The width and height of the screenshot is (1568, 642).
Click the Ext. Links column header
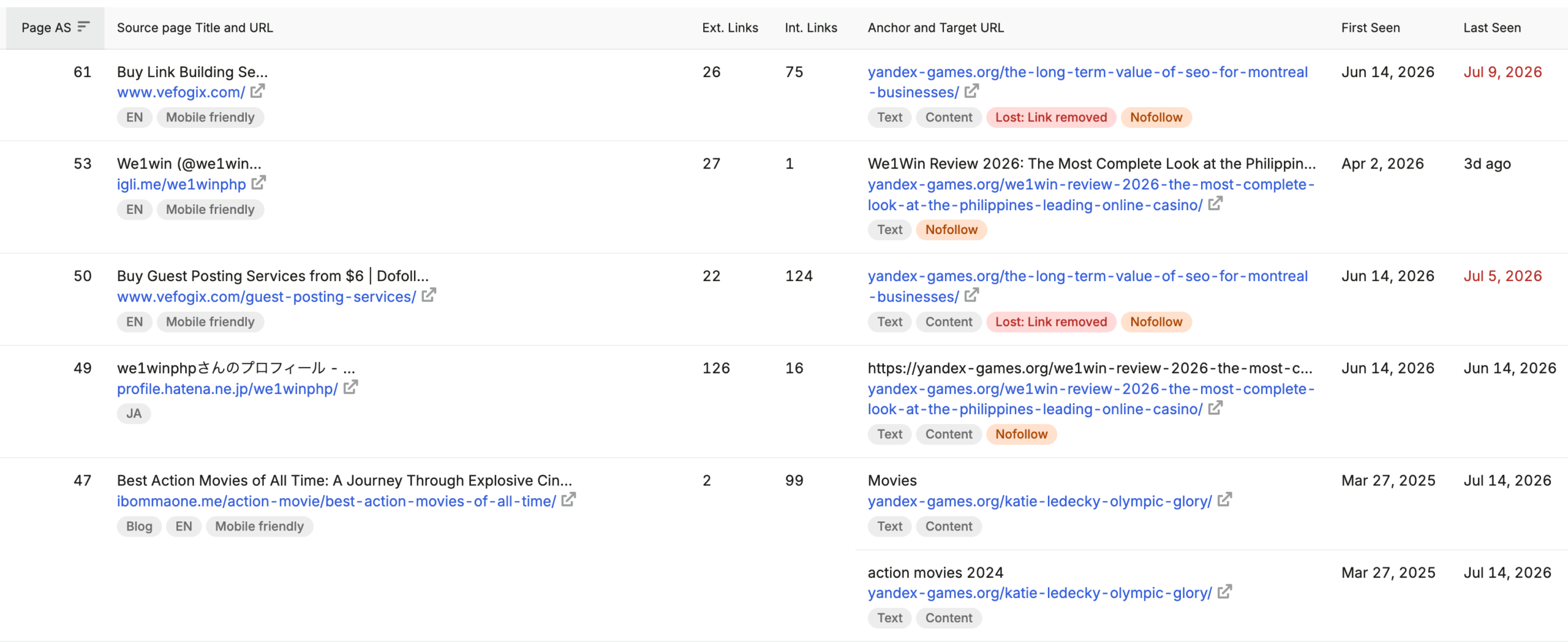tap(730, 28)
